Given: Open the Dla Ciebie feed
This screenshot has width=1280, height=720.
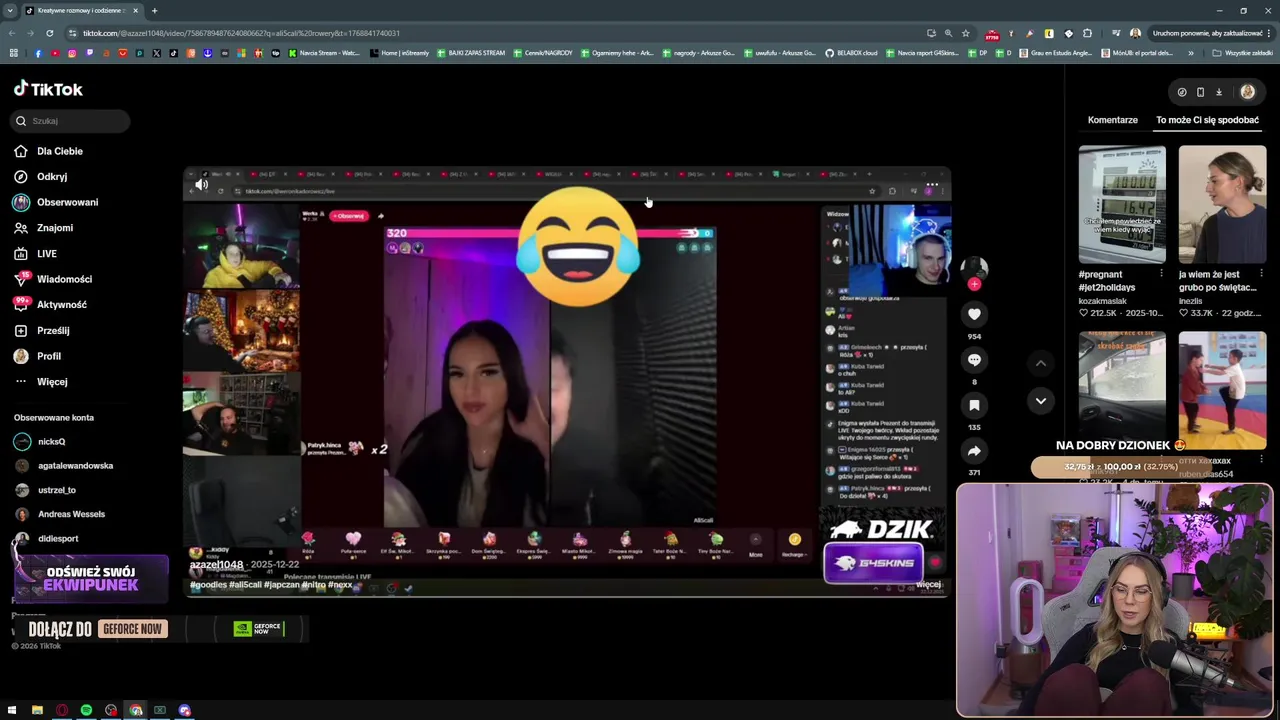Looking at the screenshot, I should 60,151.
